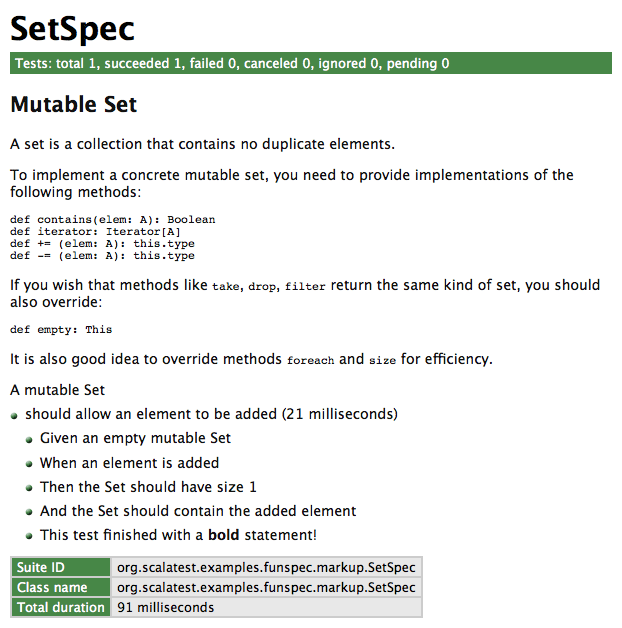
Task: Click the 'SetSpec' page title
Action: point(72,28)
